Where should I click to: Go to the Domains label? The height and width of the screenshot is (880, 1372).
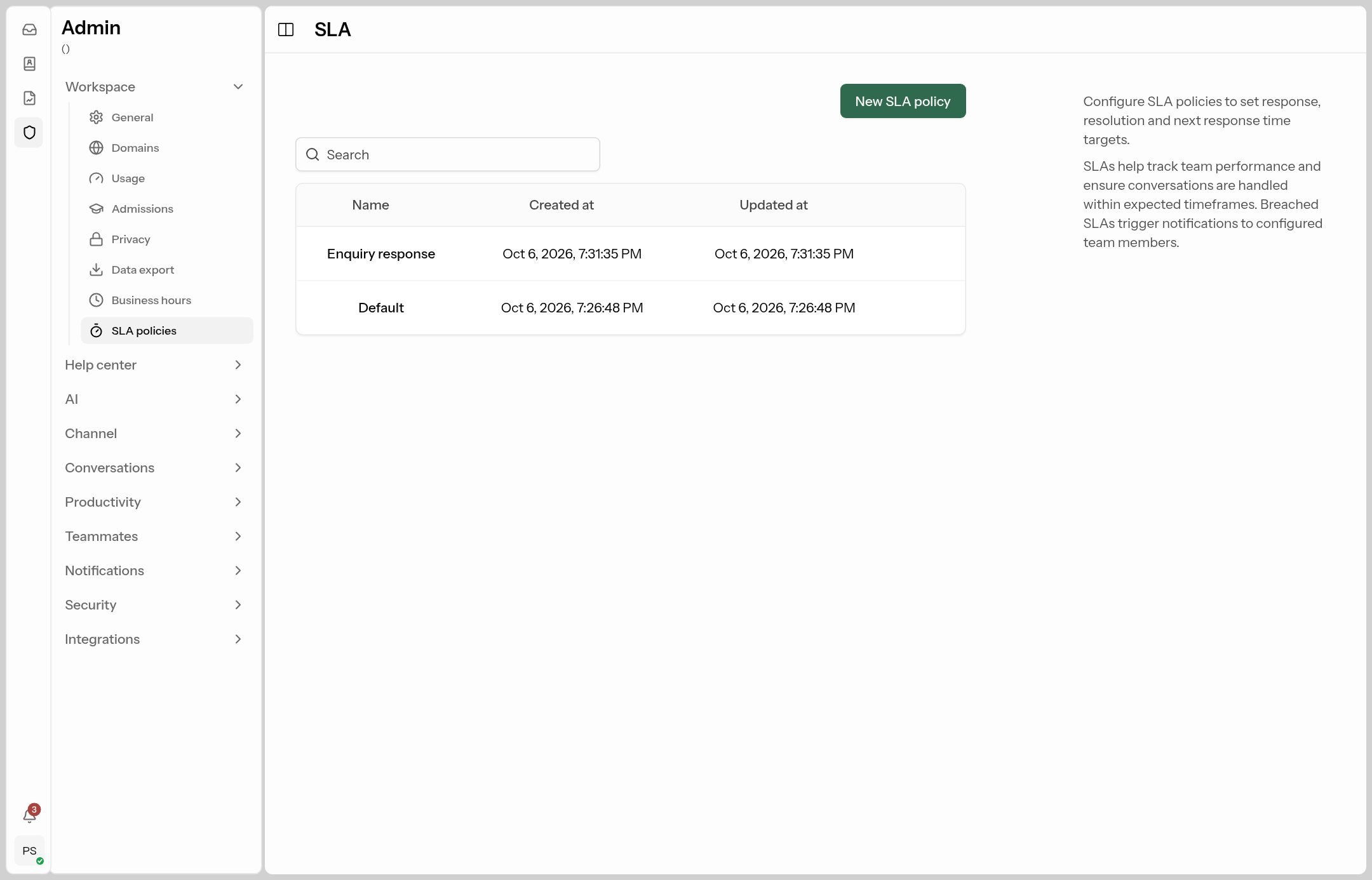tap(135, 148)
